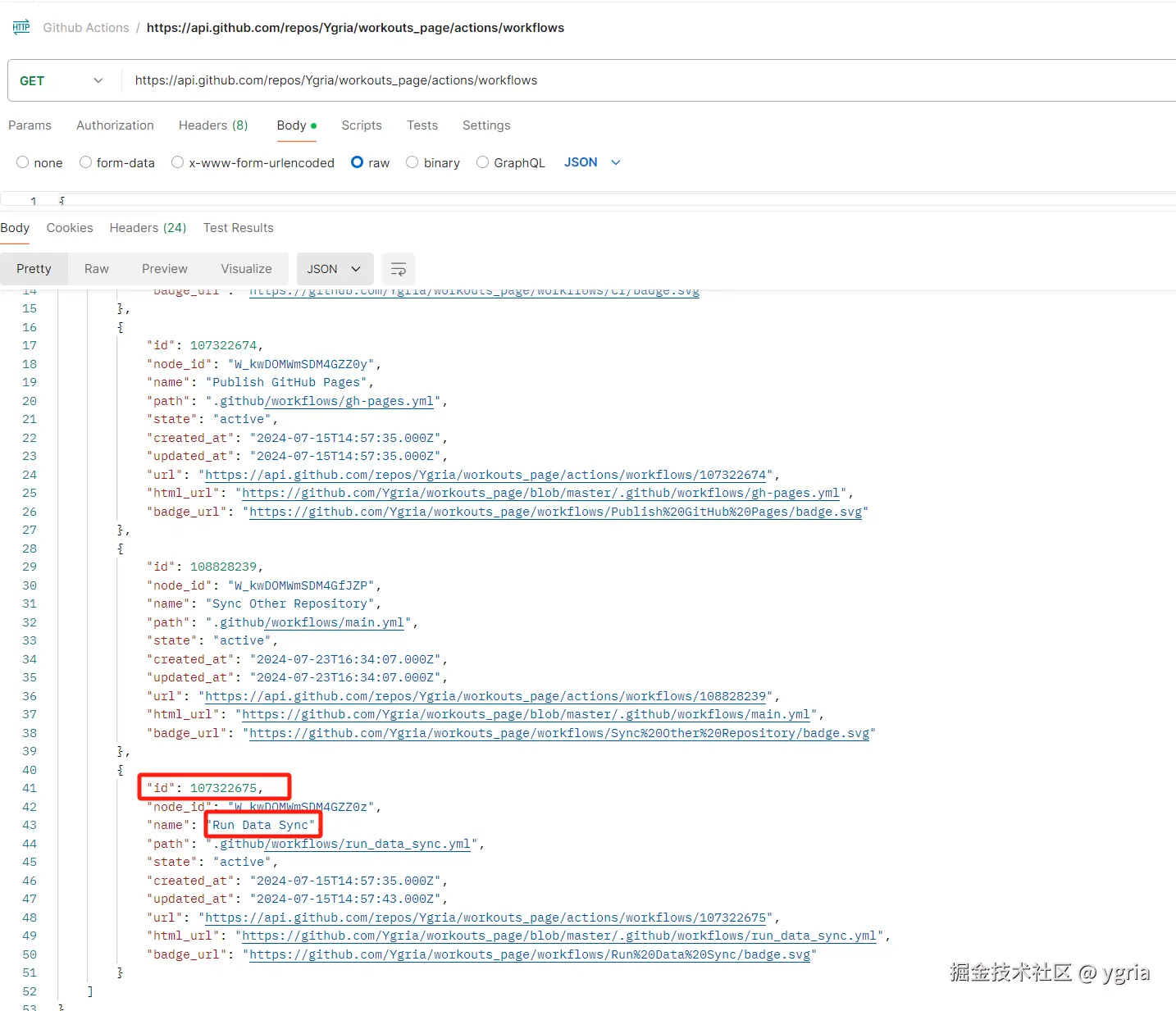
Task: Select the Pretty response view
Action: tap(34, 269)
